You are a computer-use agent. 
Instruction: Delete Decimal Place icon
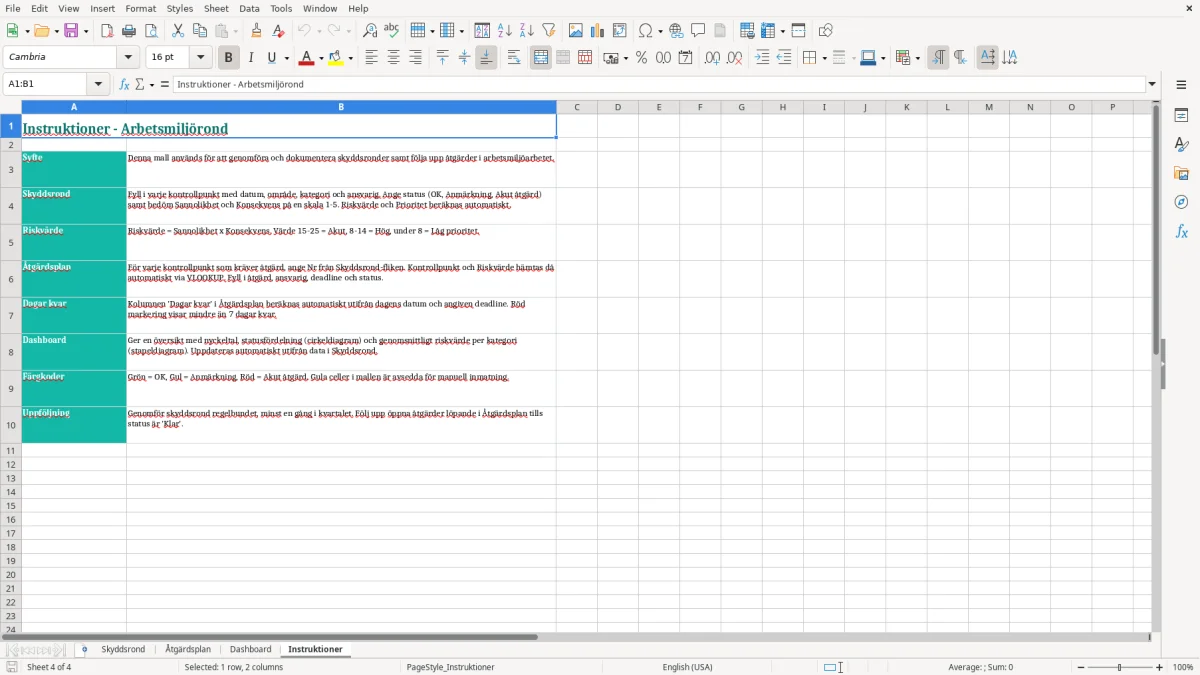point(734,58)
